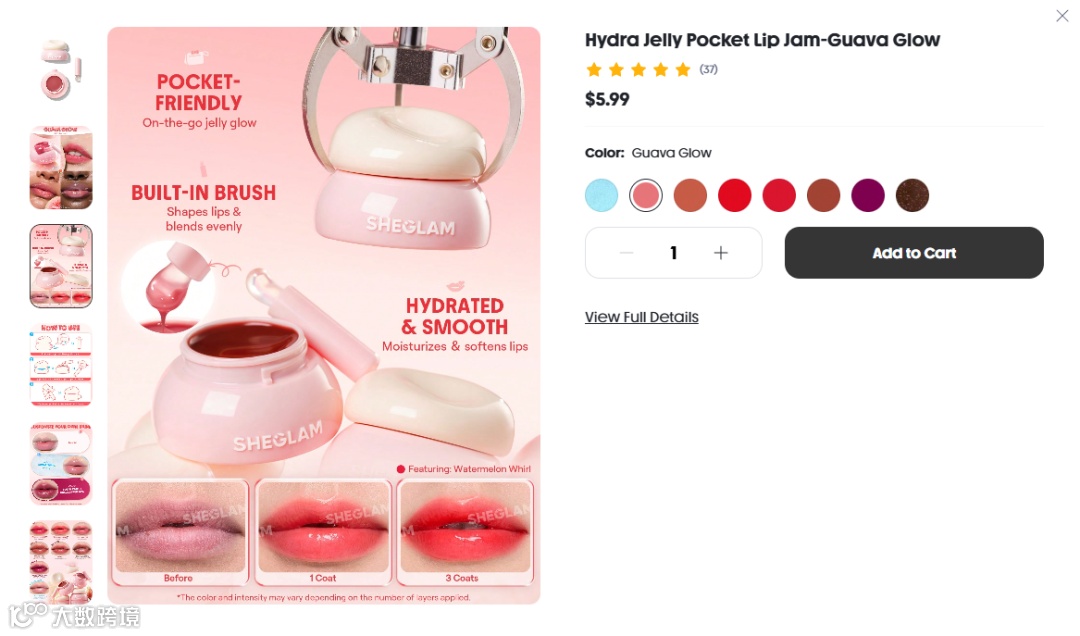Viewport: 1080px width, 636px height.
Task: Open the customize your shade thumbnail
Action: (x=61, y=463)
